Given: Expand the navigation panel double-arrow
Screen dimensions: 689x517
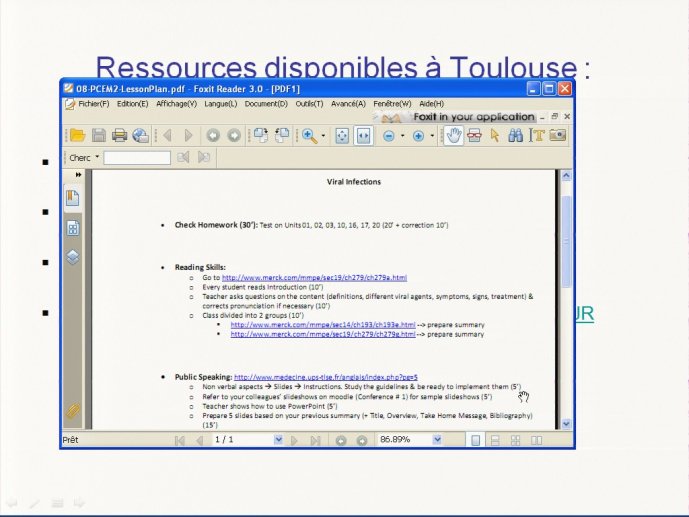Looking at the screenshot, I should tap(78, 175).
